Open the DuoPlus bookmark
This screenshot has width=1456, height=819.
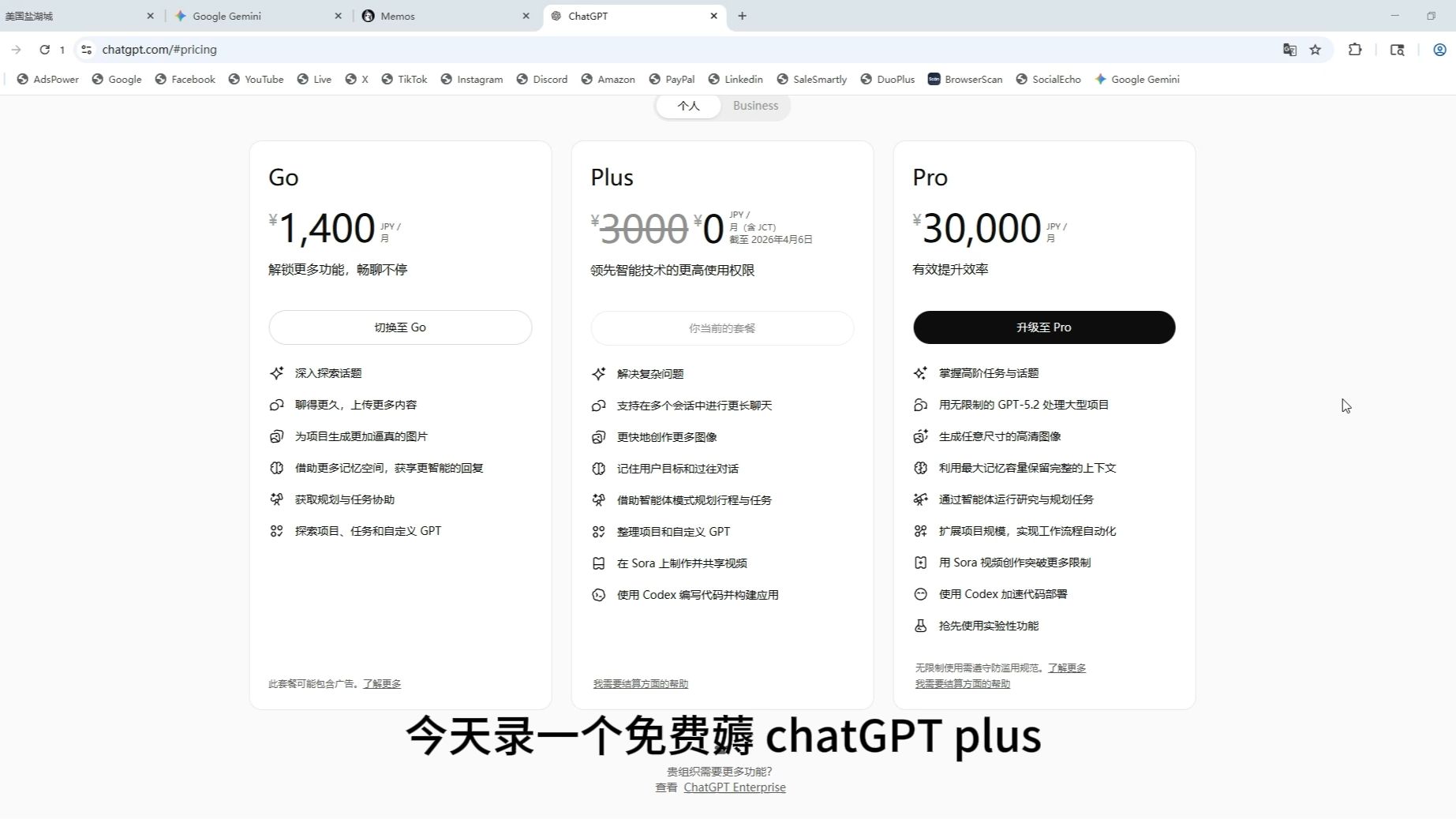point(888,80)
